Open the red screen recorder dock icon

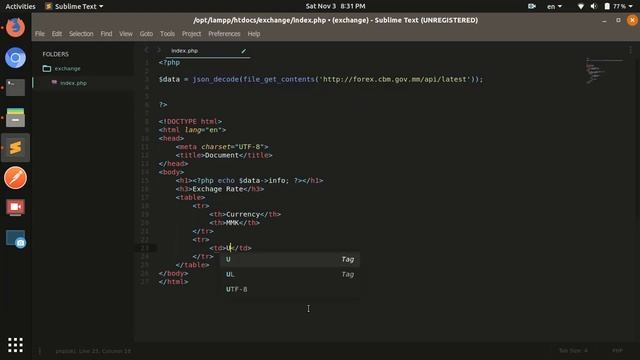pos(15,207)
